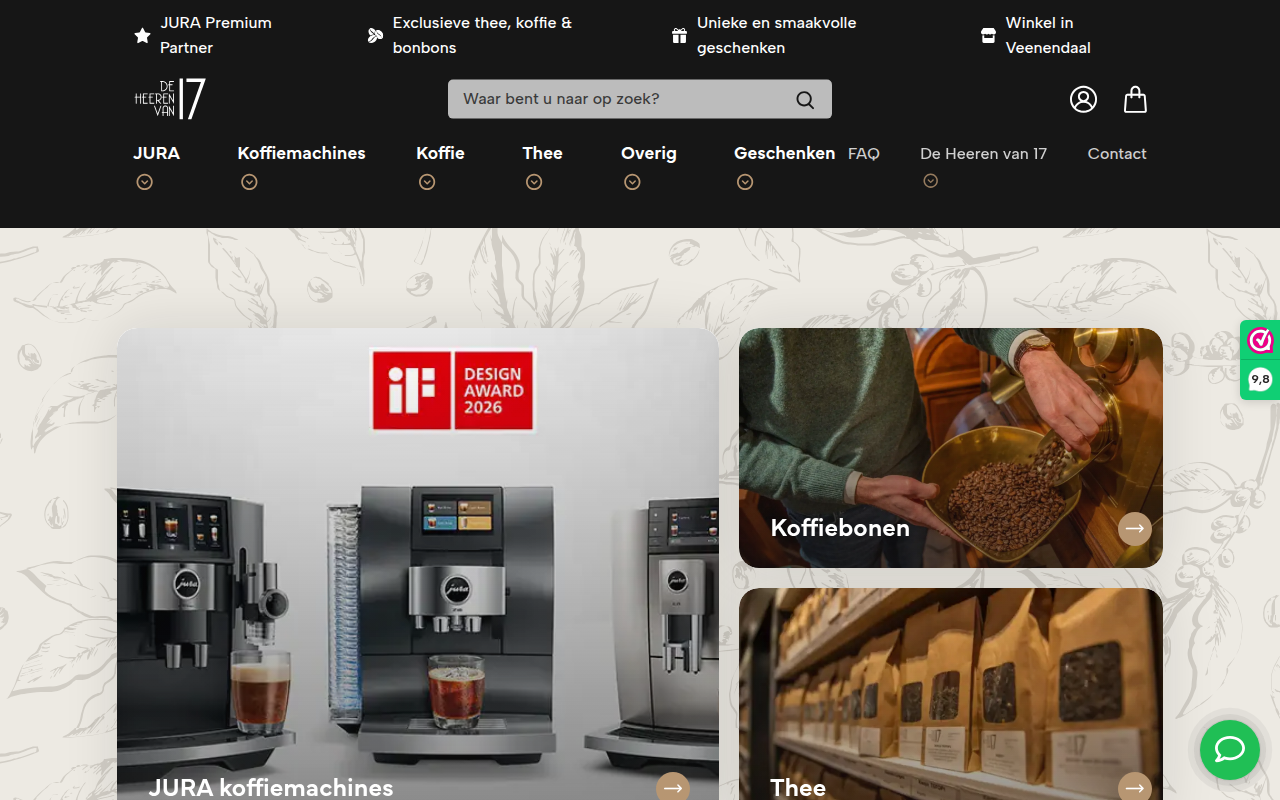Click the store icon beside Winkel in Veenendaal
Viewport: 1280px width, 800px height.
coord(988,36)
